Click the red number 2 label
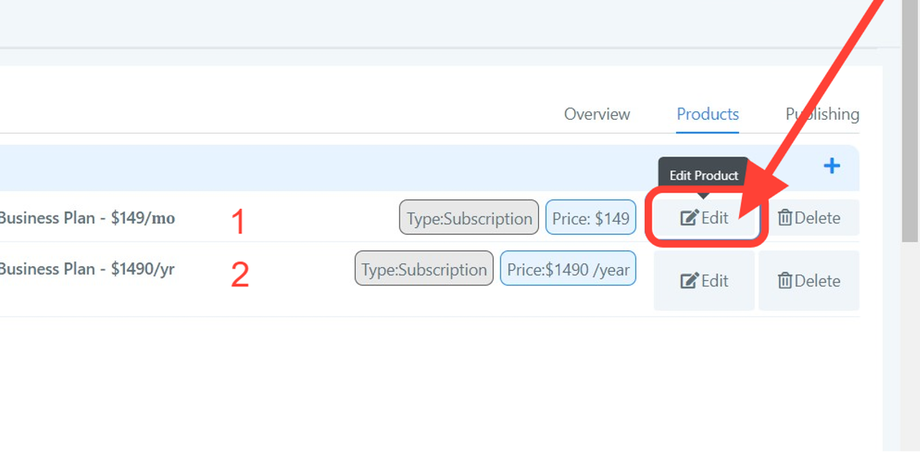Viewport: 920px width, 452px height. (240, 275)
